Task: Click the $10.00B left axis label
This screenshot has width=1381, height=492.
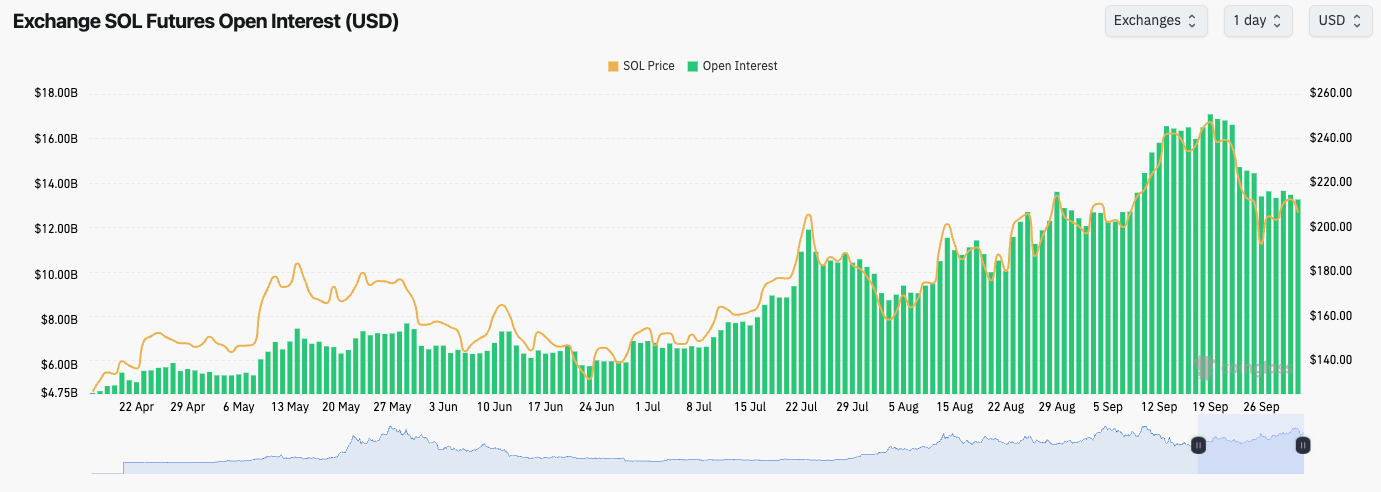Action: (x=55, y=274)
